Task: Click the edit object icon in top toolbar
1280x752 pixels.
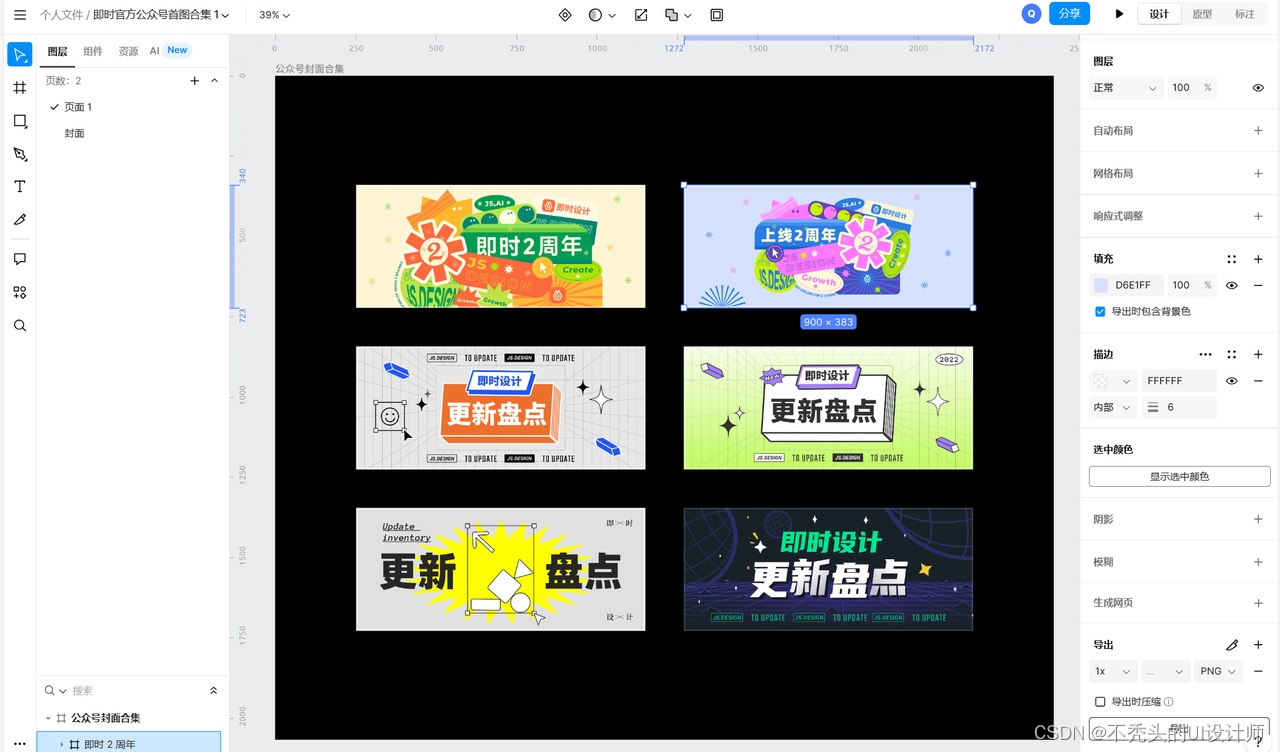Action: [x=641, y=15]
